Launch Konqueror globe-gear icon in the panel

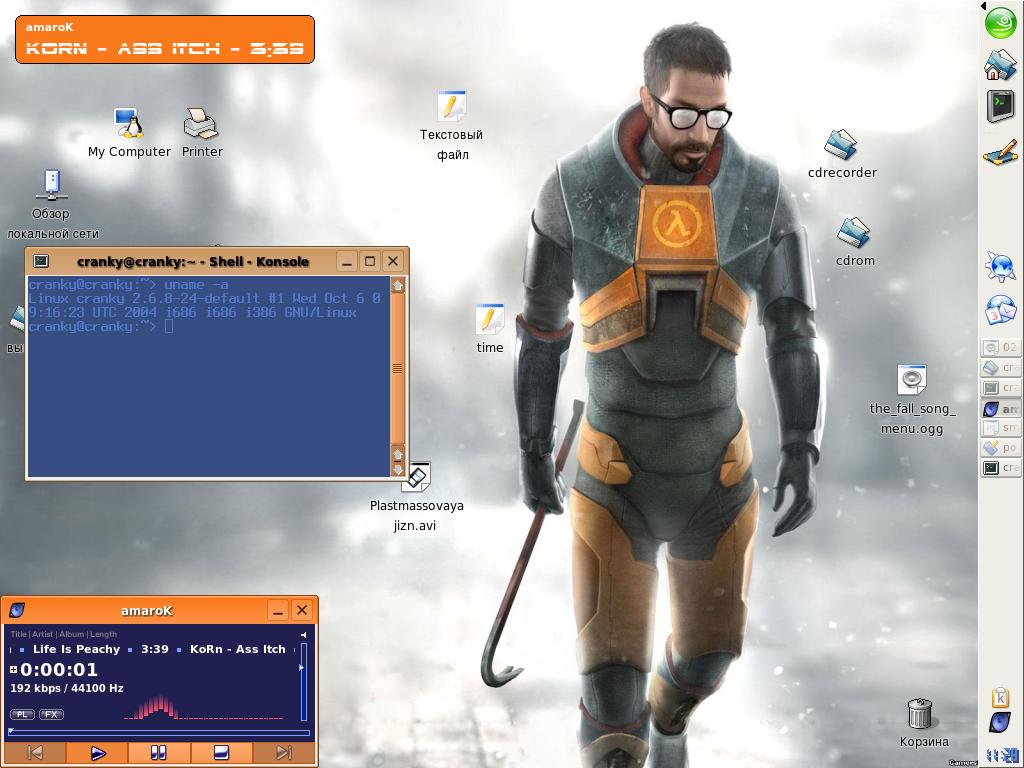point(1000,266)
